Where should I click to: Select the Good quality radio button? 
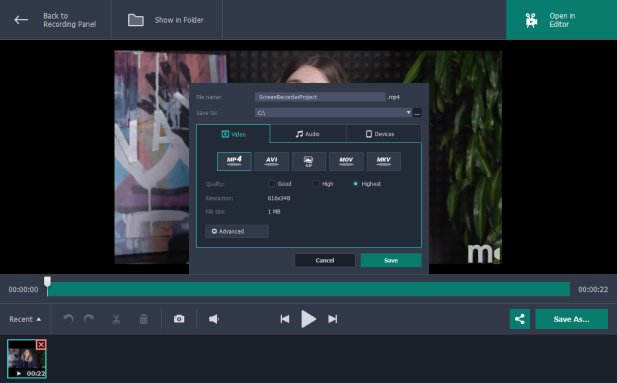coord(271,184)
